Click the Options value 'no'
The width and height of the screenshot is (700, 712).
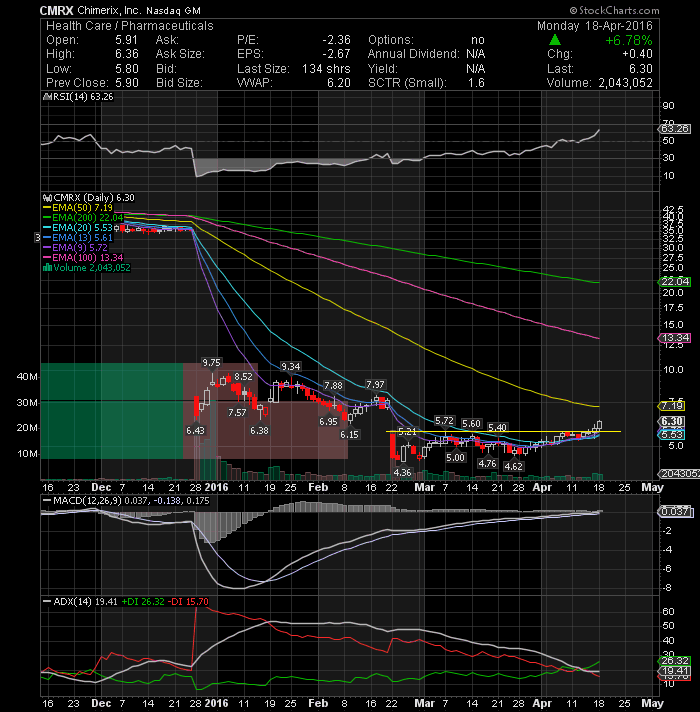click(478, 40)
